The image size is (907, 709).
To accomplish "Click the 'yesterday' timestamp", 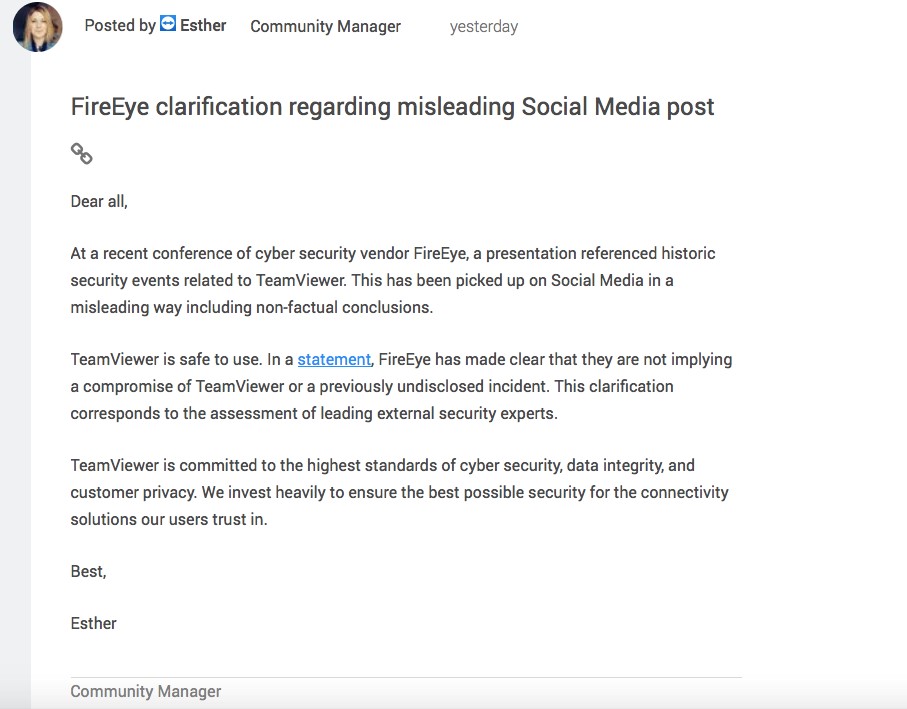I will pyautogui.click(x=484, y=27).
